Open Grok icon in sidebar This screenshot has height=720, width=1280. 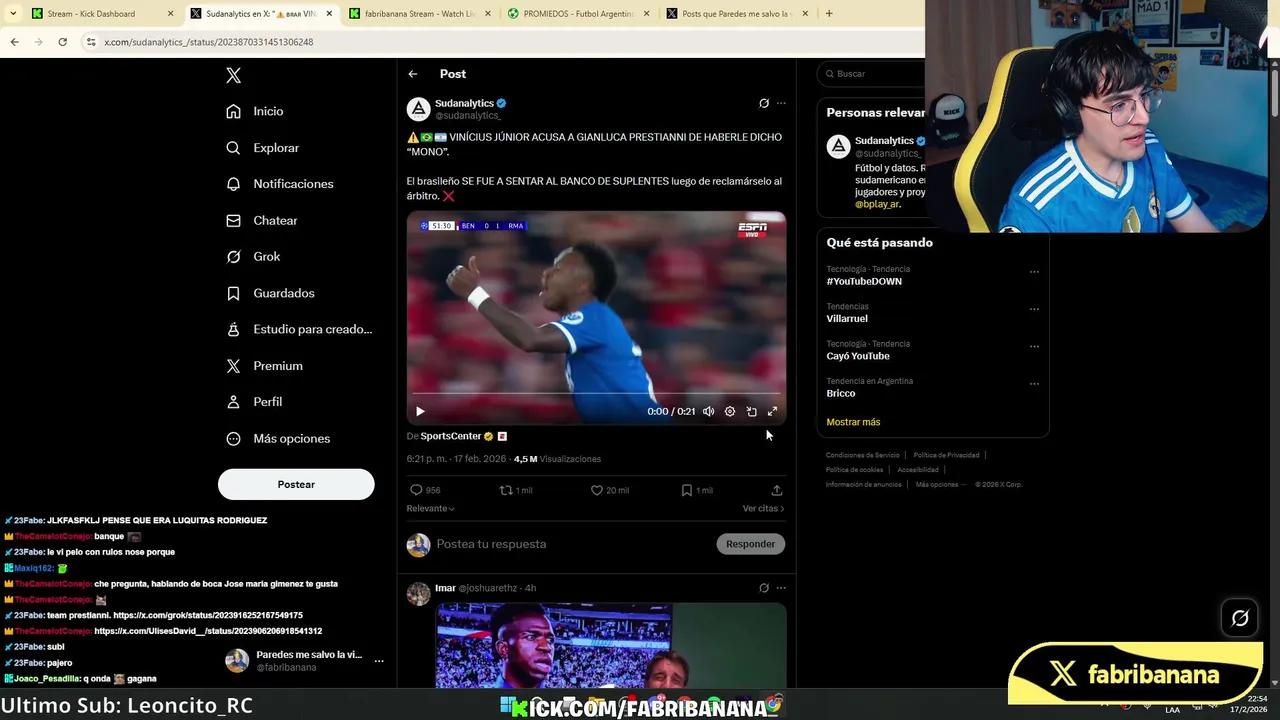(233, 256)
